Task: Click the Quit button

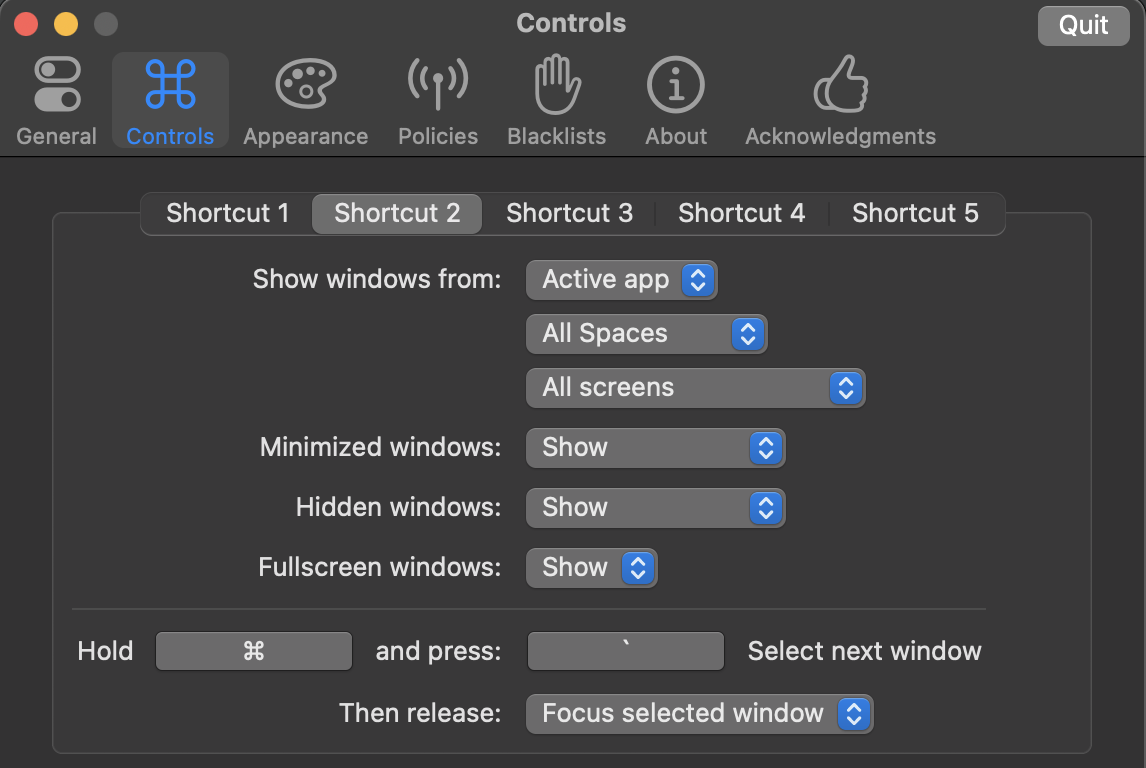Action: coord(1083,26)
